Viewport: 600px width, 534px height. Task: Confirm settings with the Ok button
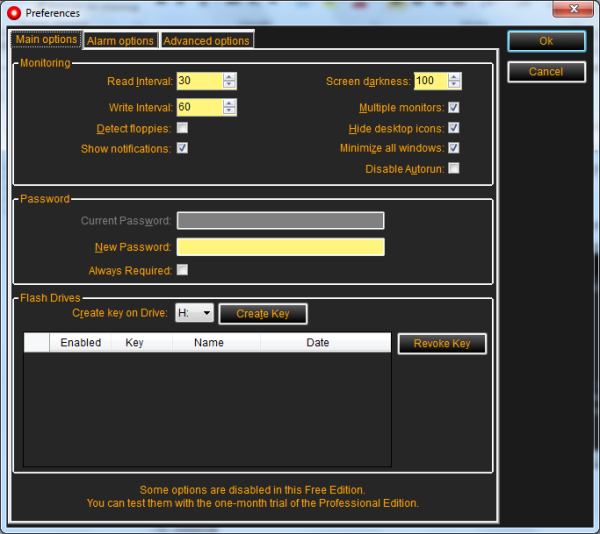(x=546, y=41)
